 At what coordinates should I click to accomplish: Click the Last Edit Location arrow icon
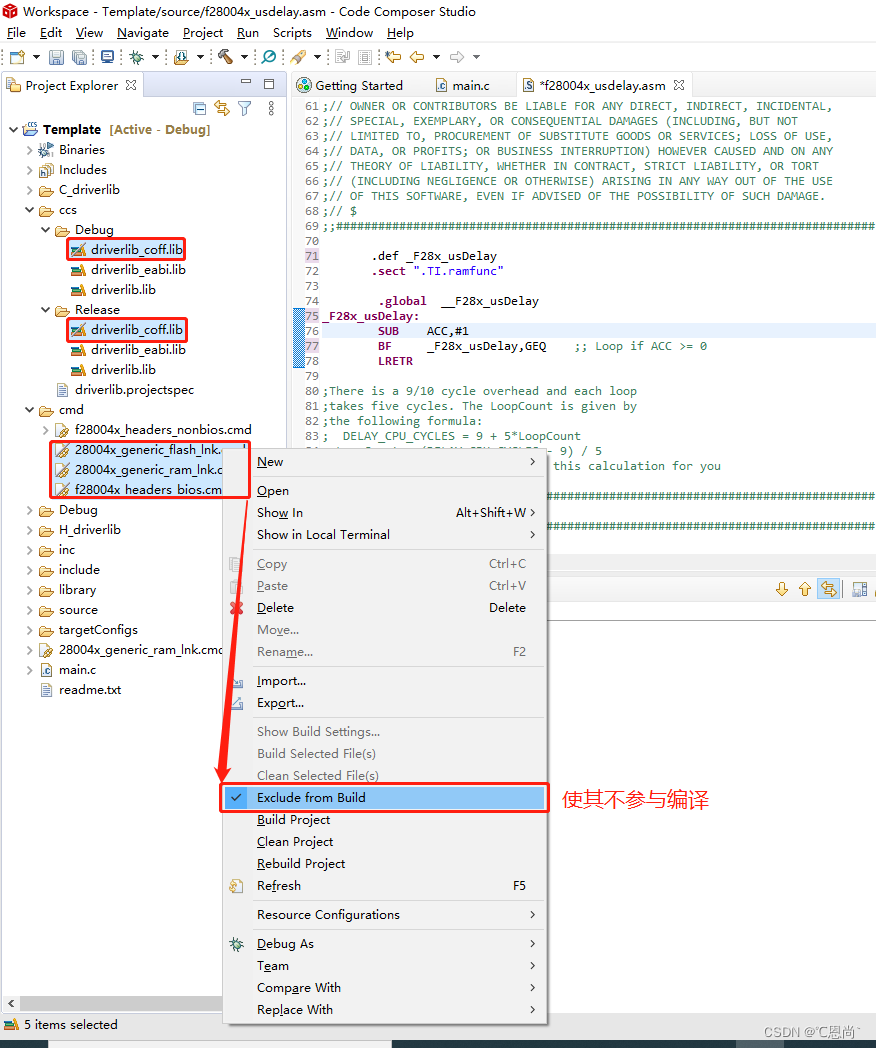(x=393, y=57)
